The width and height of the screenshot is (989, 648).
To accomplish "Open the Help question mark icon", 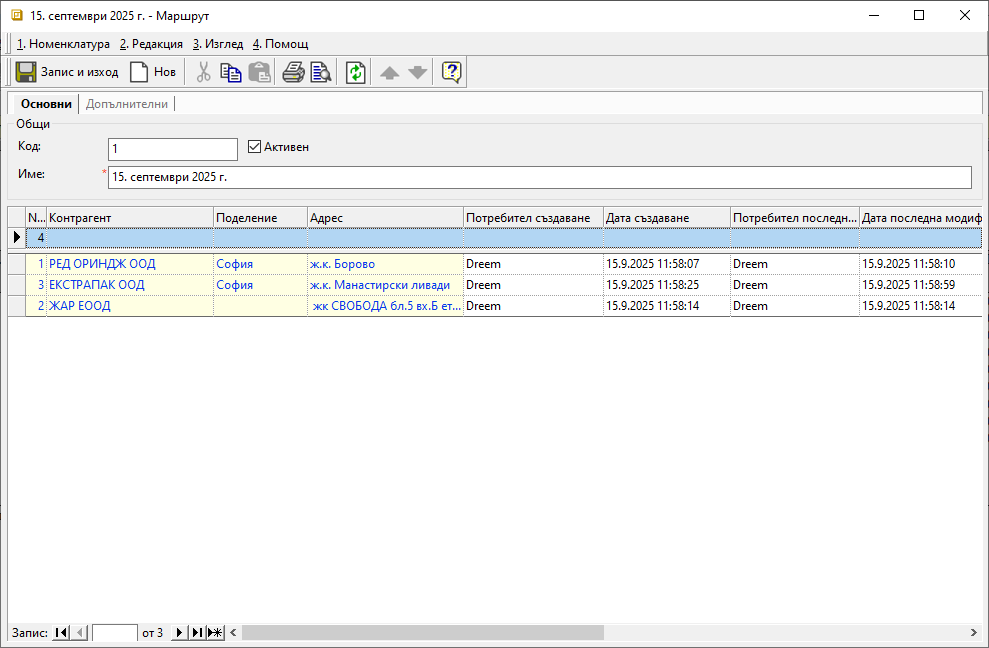I will [x=452, y=72].
